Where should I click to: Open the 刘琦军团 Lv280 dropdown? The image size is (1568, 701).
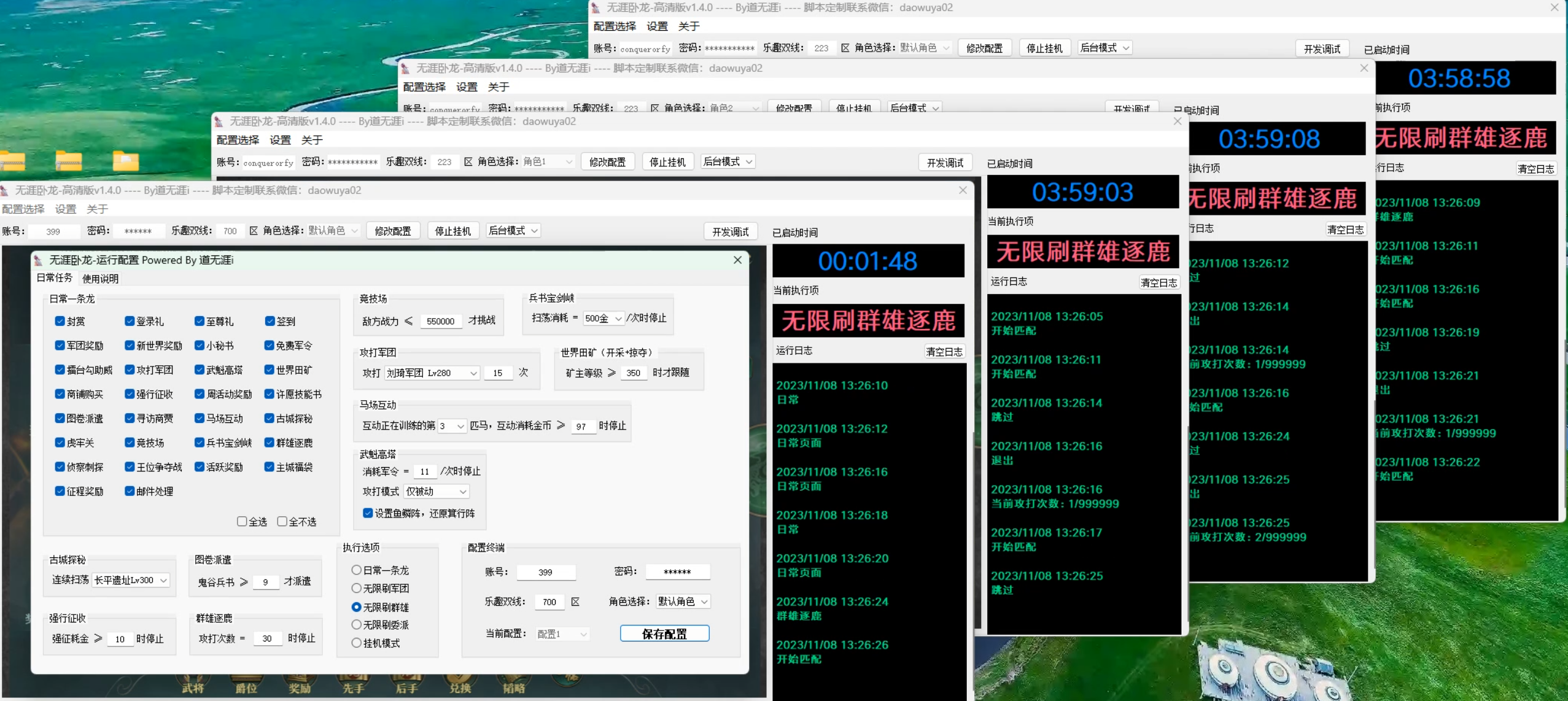click(432, 373)
